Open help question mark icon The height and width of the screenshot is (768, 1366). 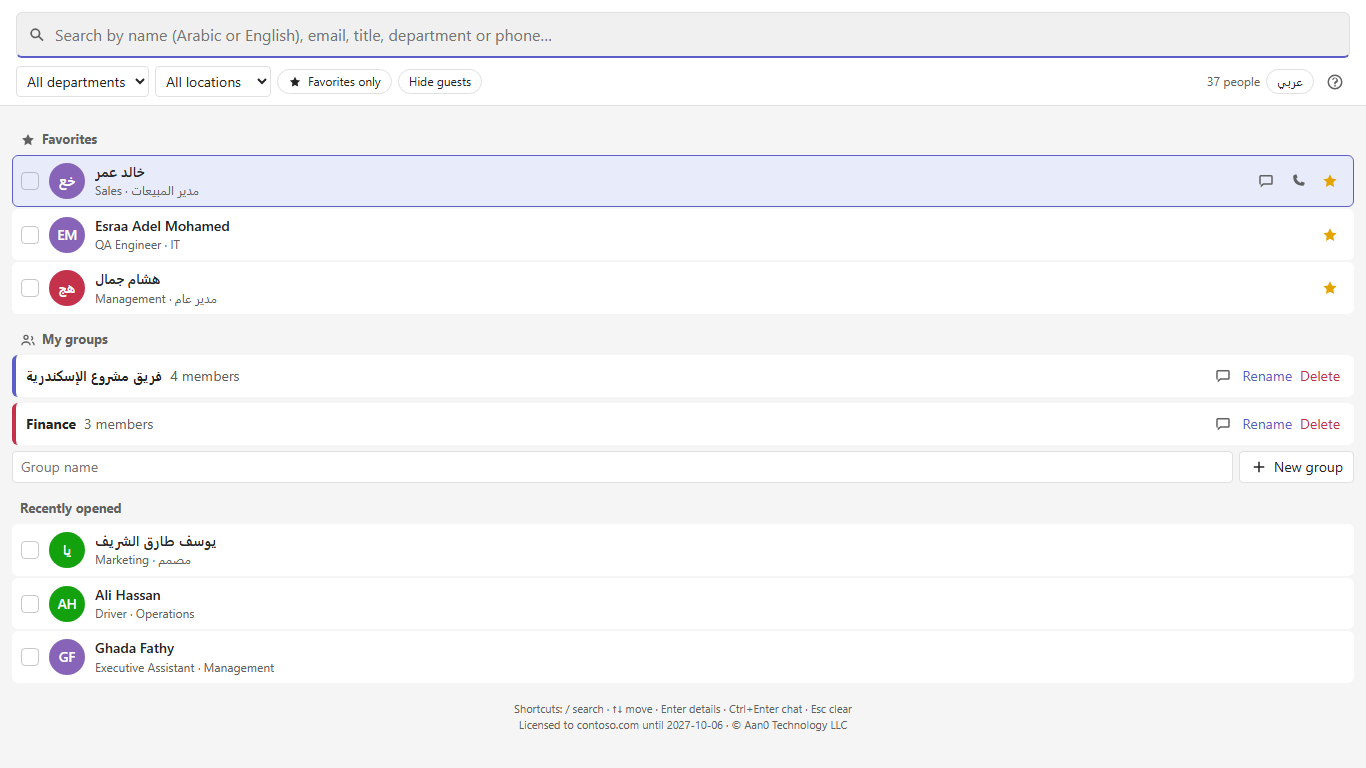click(x=1335, y=82)
